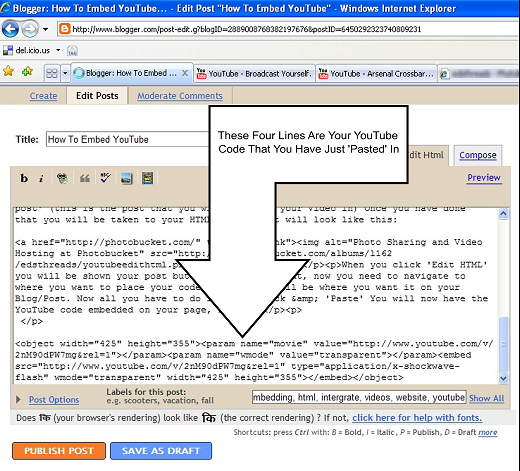Image resolution: width=520 pixels, height=471 pixels.
Task: Click the editor scrollbar down arrow
Action: [x=503, y=378]
